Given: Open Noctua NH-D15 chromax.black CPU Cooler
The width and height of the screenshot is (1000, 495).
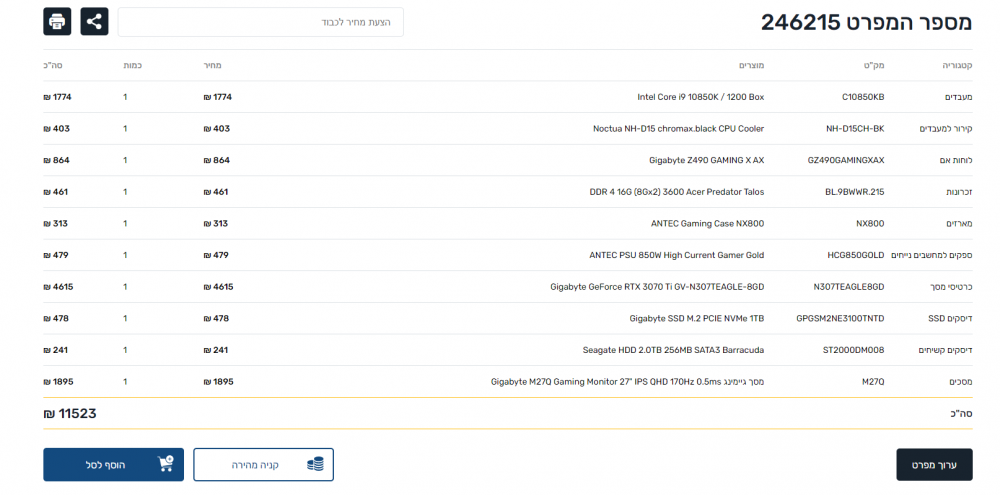Looking at the screenshot, I should (678, 129).
